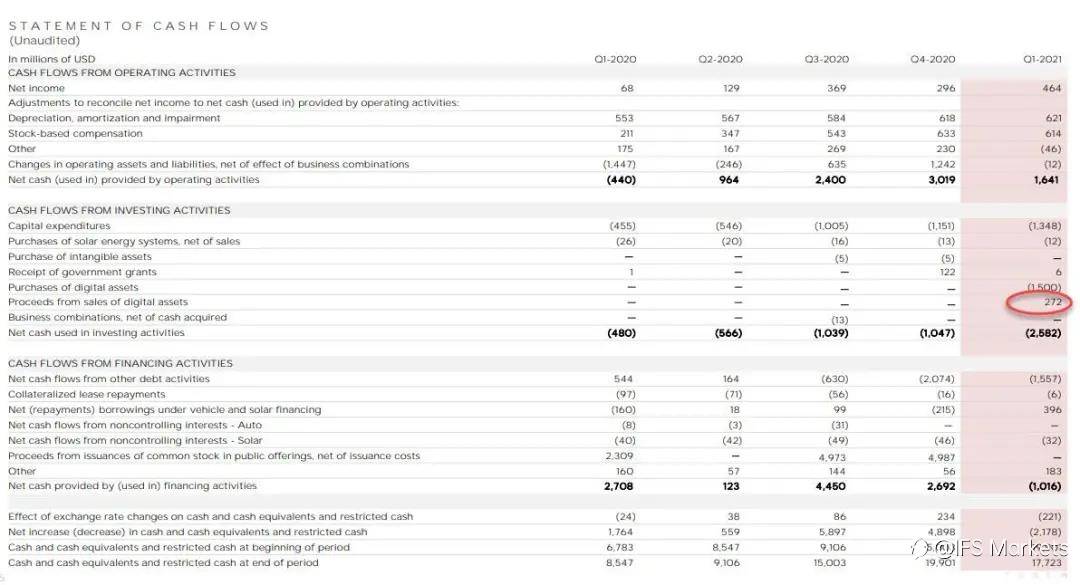Click common stock issuance proceeds row label
The height and width of the screenshot is (585, 1080).
point(214,455)
